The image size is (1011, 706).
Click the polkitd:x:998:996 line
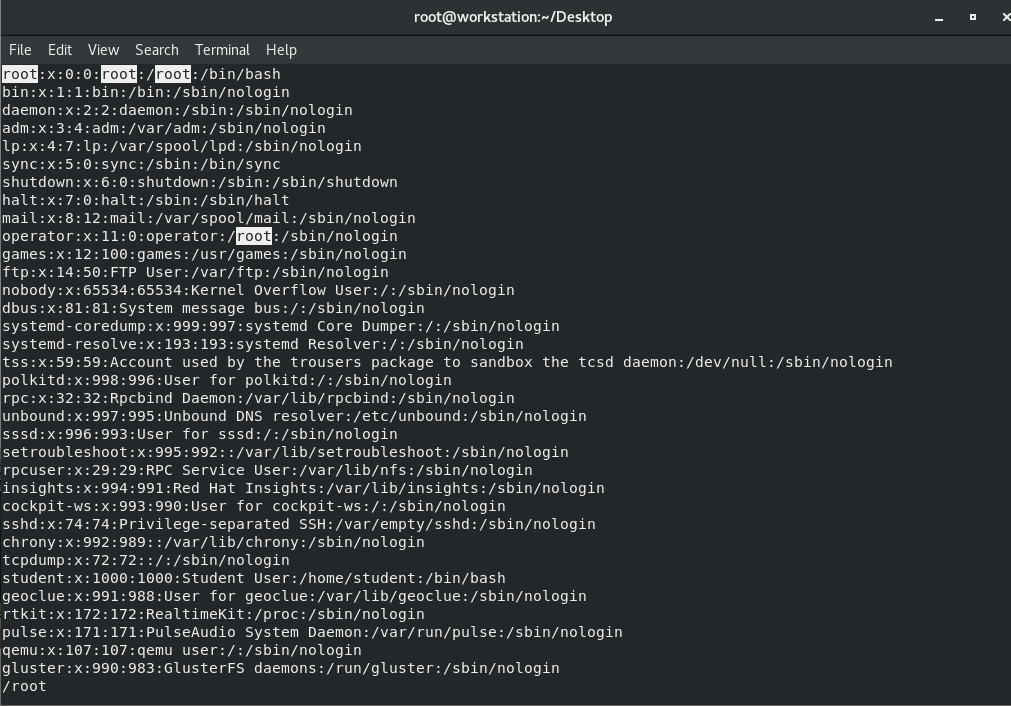(227, 380)
